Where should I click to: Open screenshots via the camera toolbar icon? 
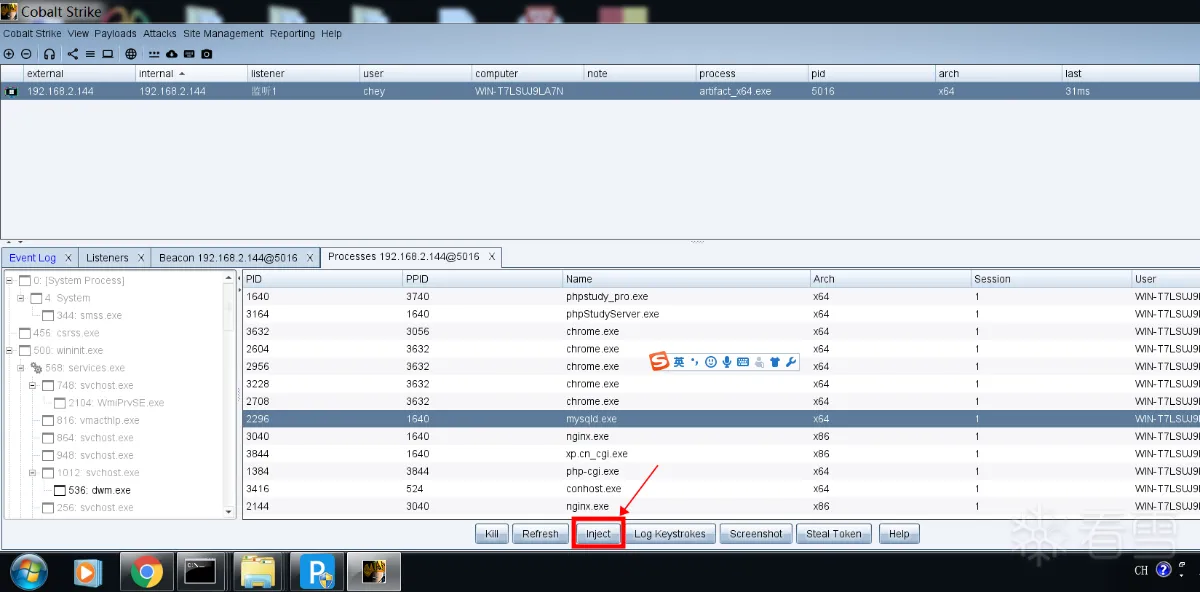click(x=207, y=53)
